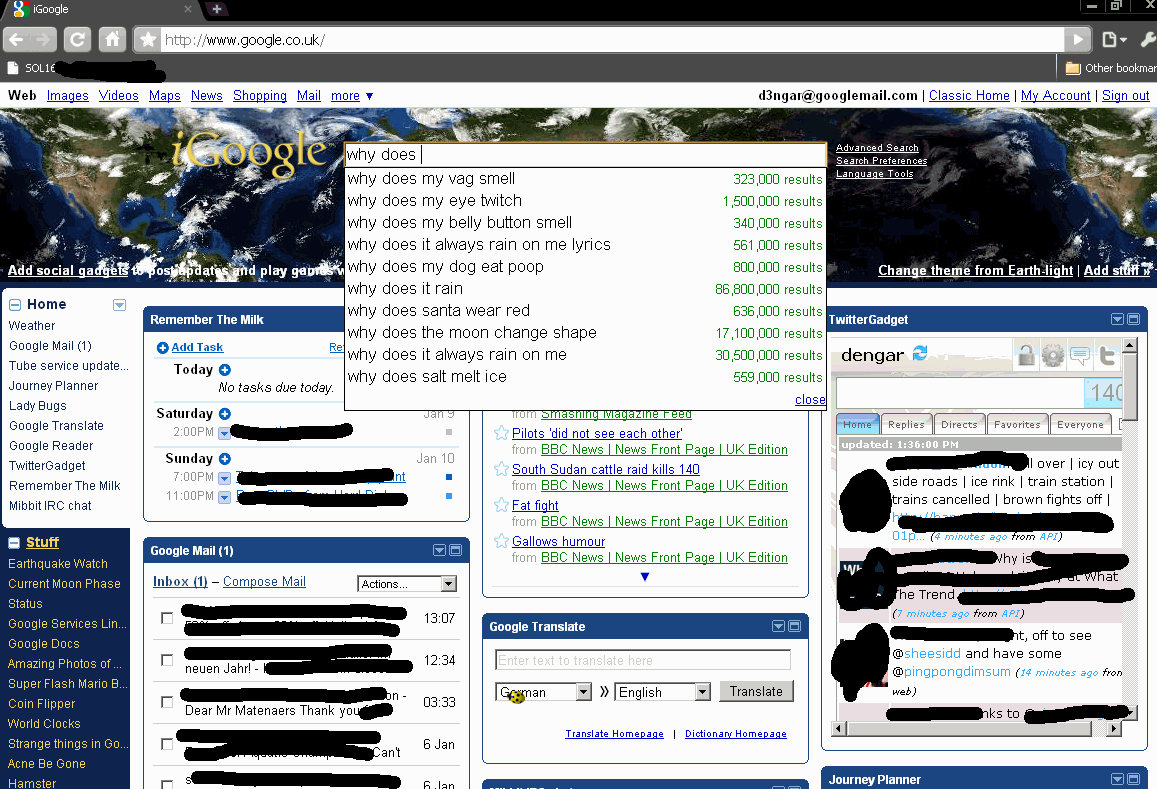Open the Home tab options dropdown arrow
Viewport: 1157px width, 789px height.
(x=120, y=306)
